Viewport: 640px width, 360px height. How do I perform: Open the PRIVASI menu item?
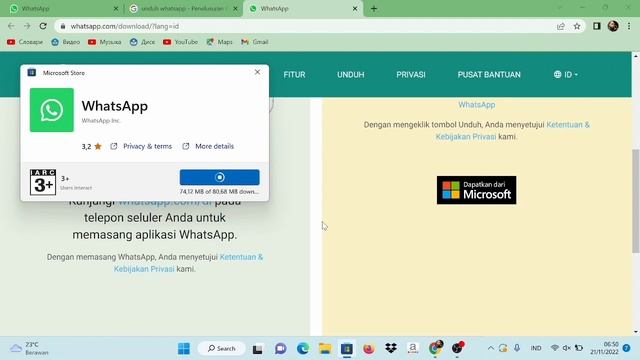(411, 75)
